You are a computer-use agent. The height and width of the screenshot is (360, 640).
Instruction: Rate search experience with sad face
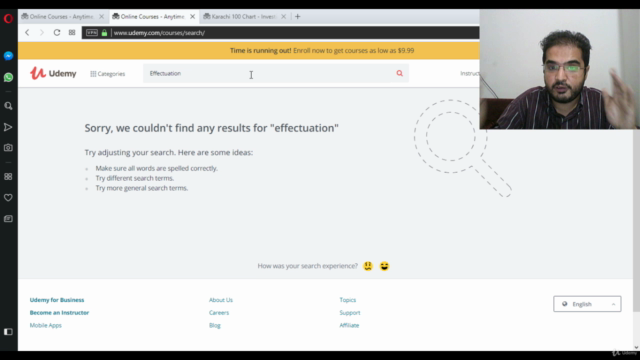pos(368,266)
